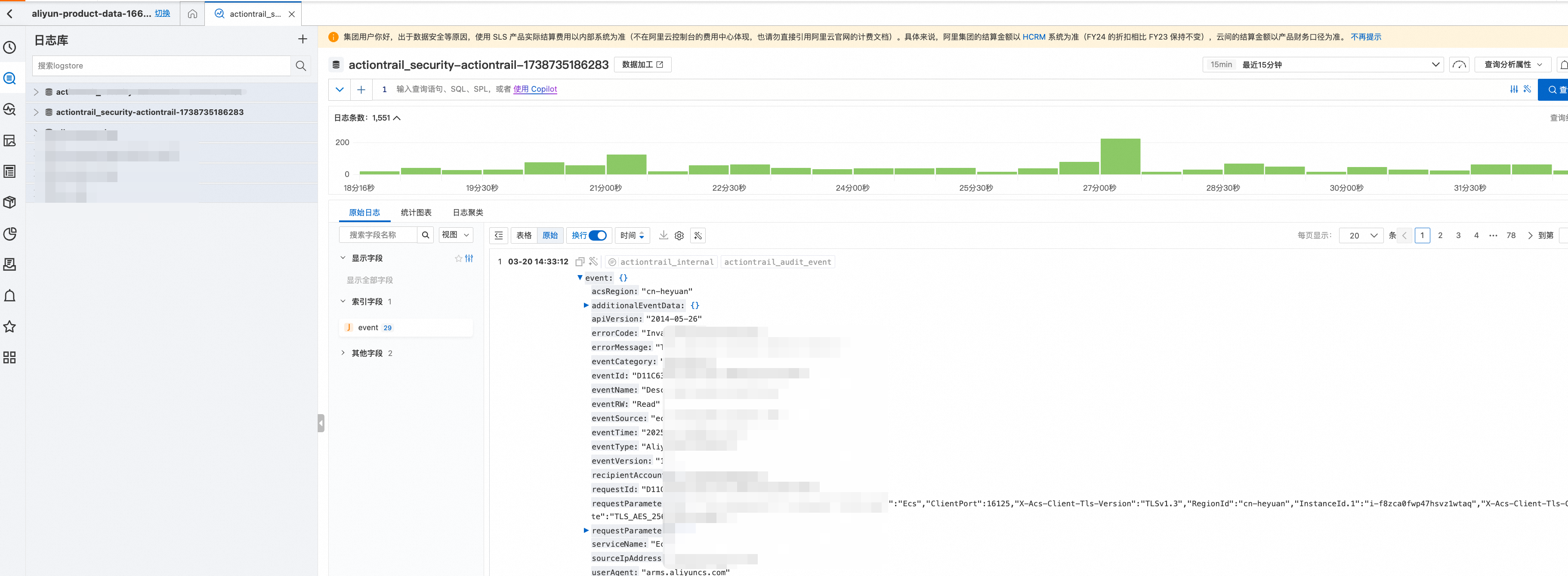Click the sliders icon beside 显示字段
Screen dimensions: 1568x576
pyautogui.click(x=469, y=258)
